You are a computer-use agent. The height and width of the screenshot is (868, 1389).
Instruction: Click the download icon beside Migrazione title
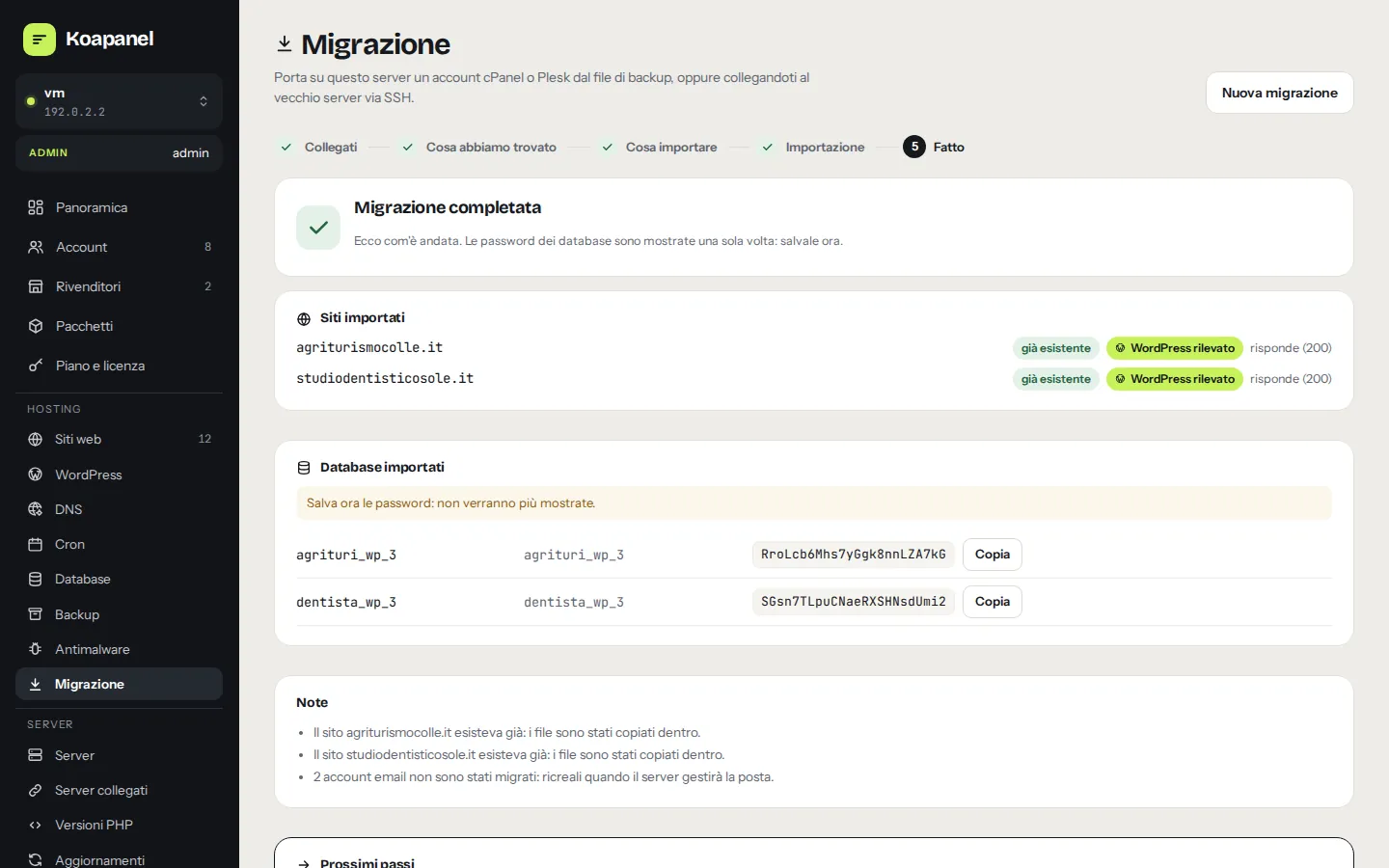285,43
